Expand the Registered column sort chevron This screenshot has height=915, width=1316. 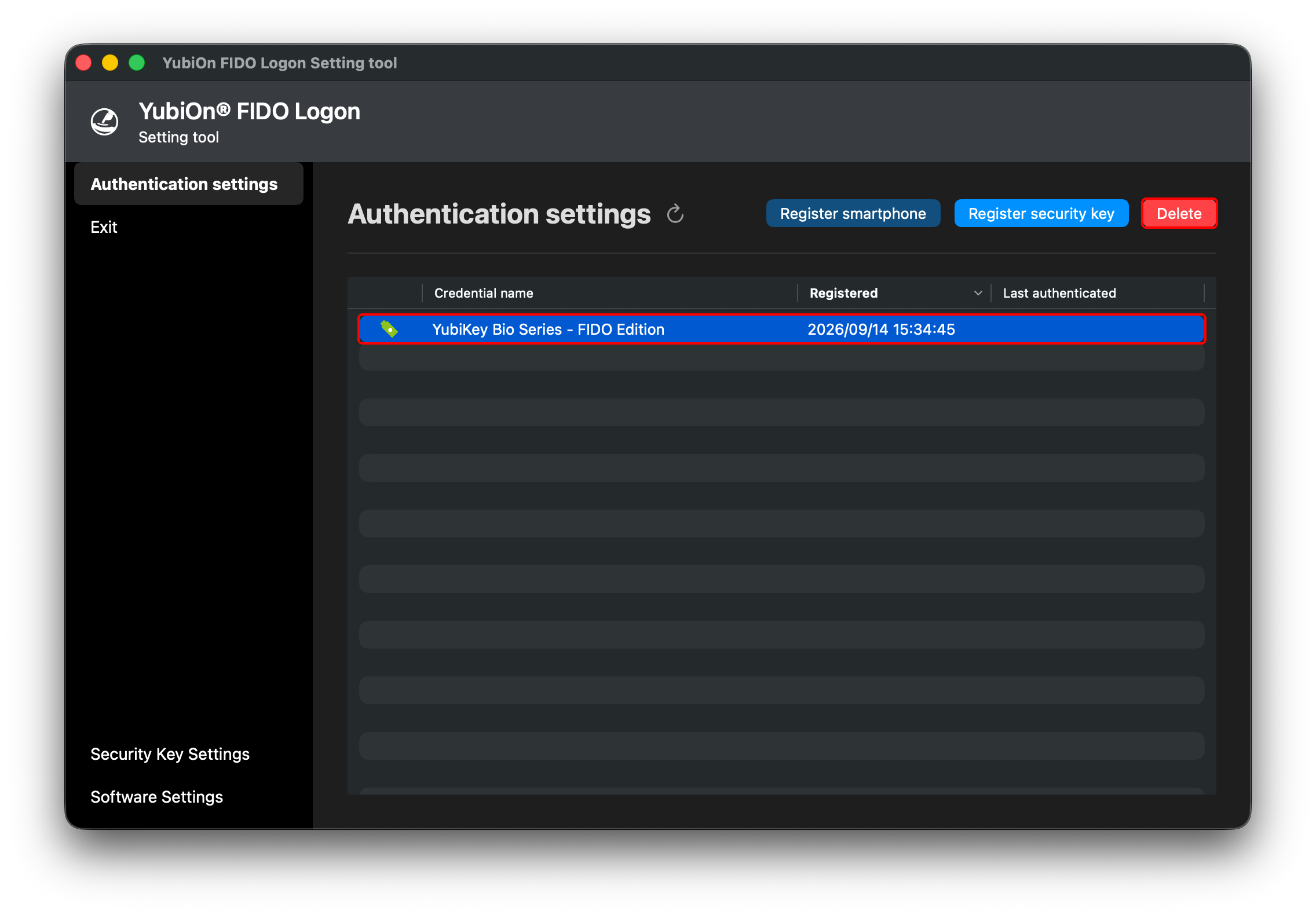point(978,293)
